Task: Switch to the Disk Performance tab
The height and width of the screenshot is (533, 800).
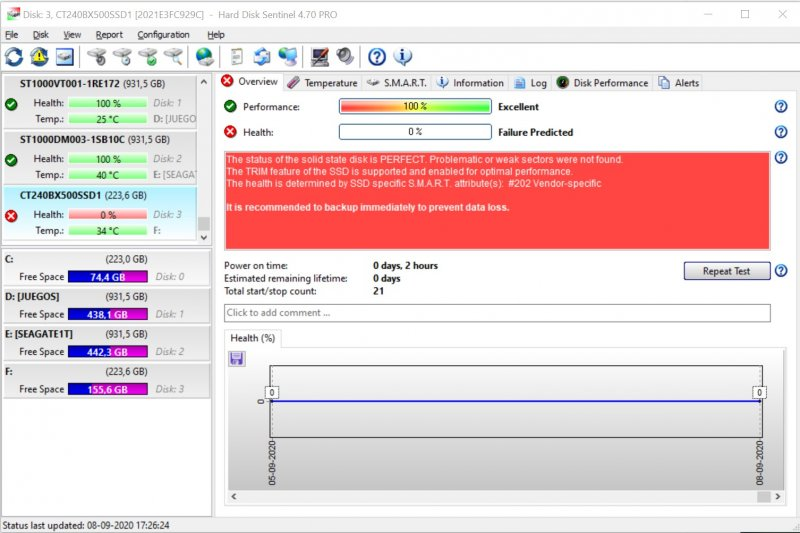Action: tap(603, 83)
